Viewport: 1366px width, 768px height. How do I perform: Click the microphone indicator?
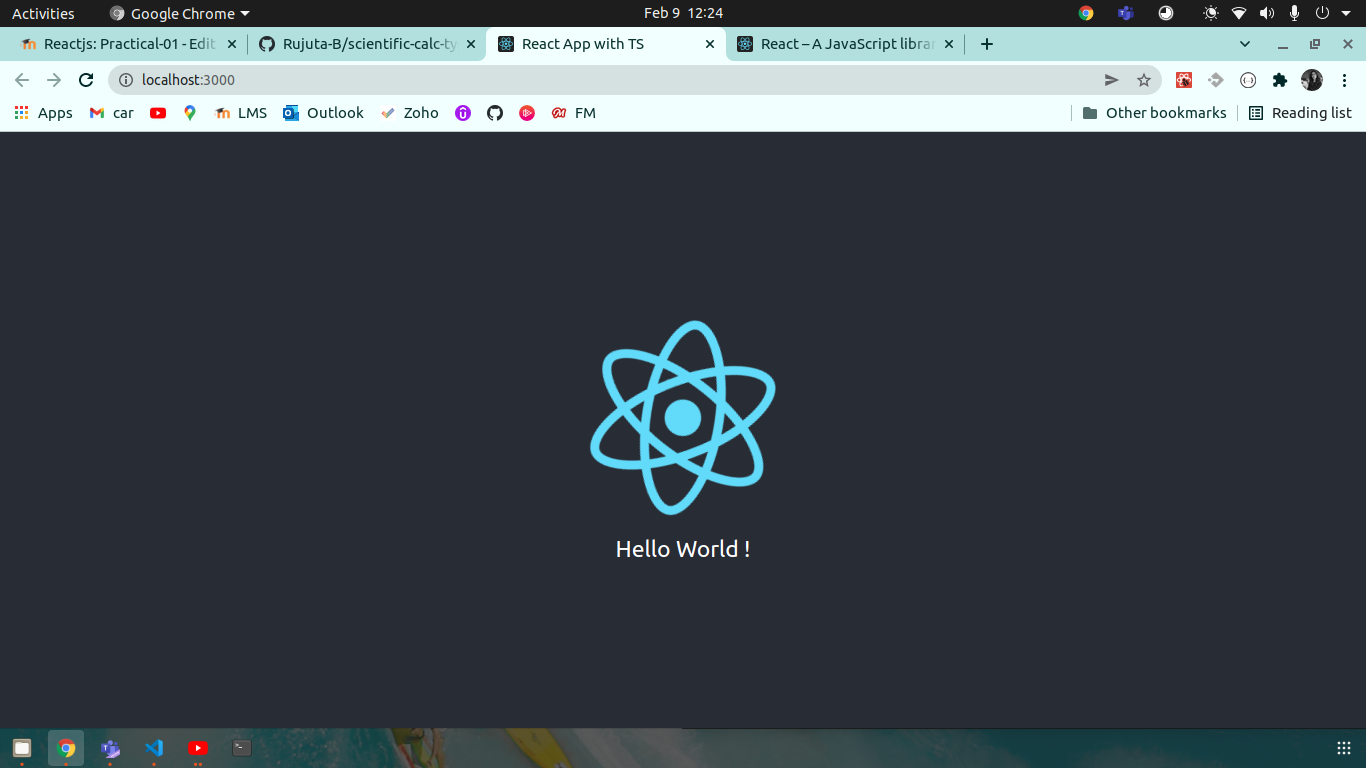[1294, 13]
